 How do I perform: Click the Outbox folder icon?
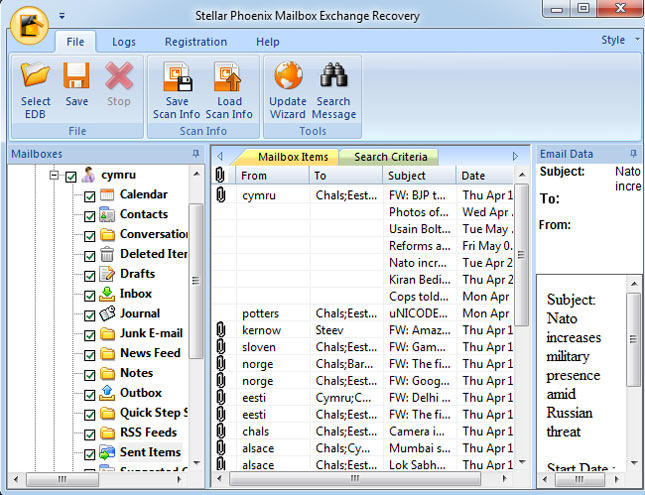107,393
